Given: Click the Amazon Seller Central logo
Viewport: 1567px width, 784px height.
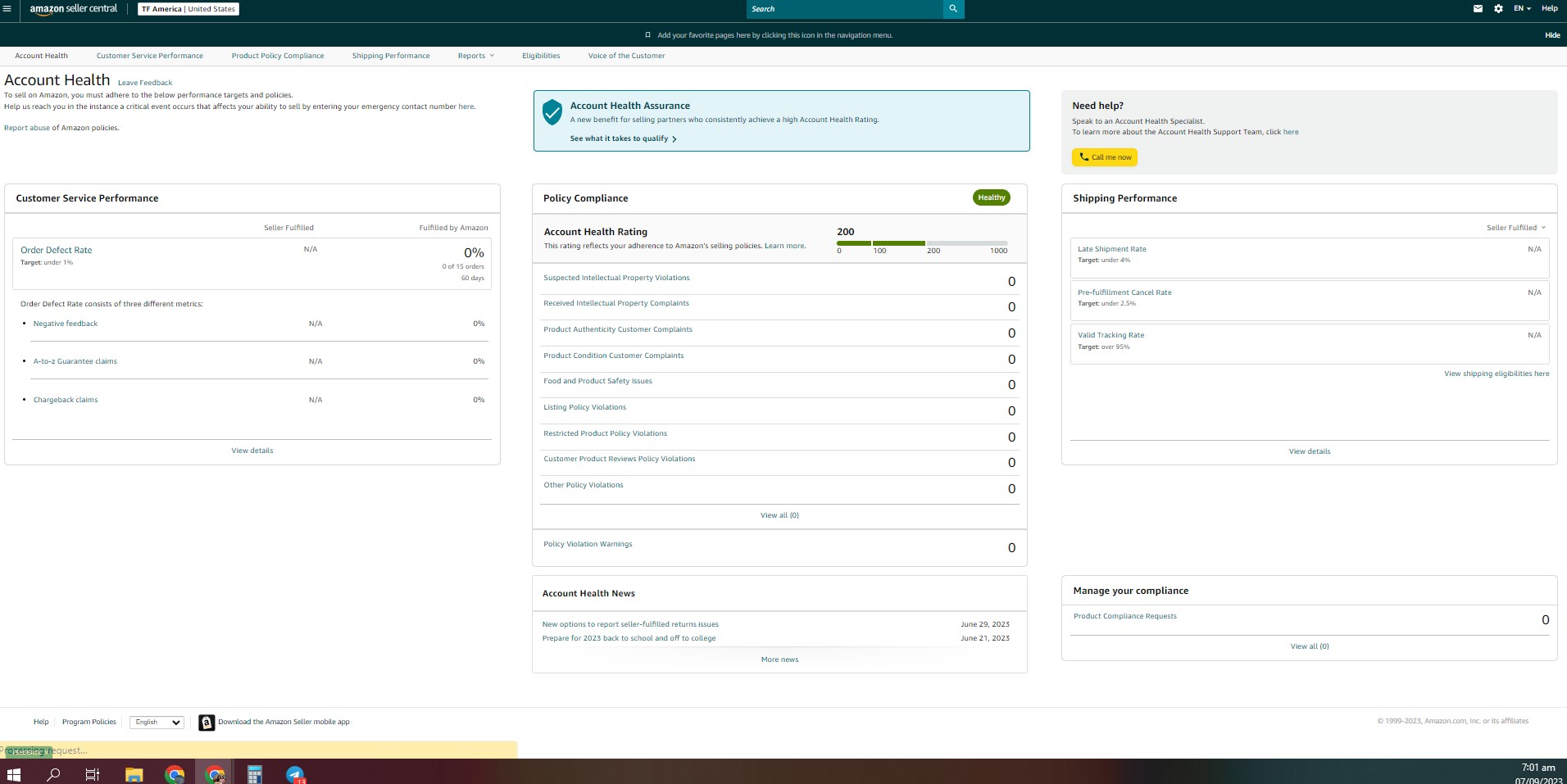Looking at the screenshot, I should (x=74, y=9).
